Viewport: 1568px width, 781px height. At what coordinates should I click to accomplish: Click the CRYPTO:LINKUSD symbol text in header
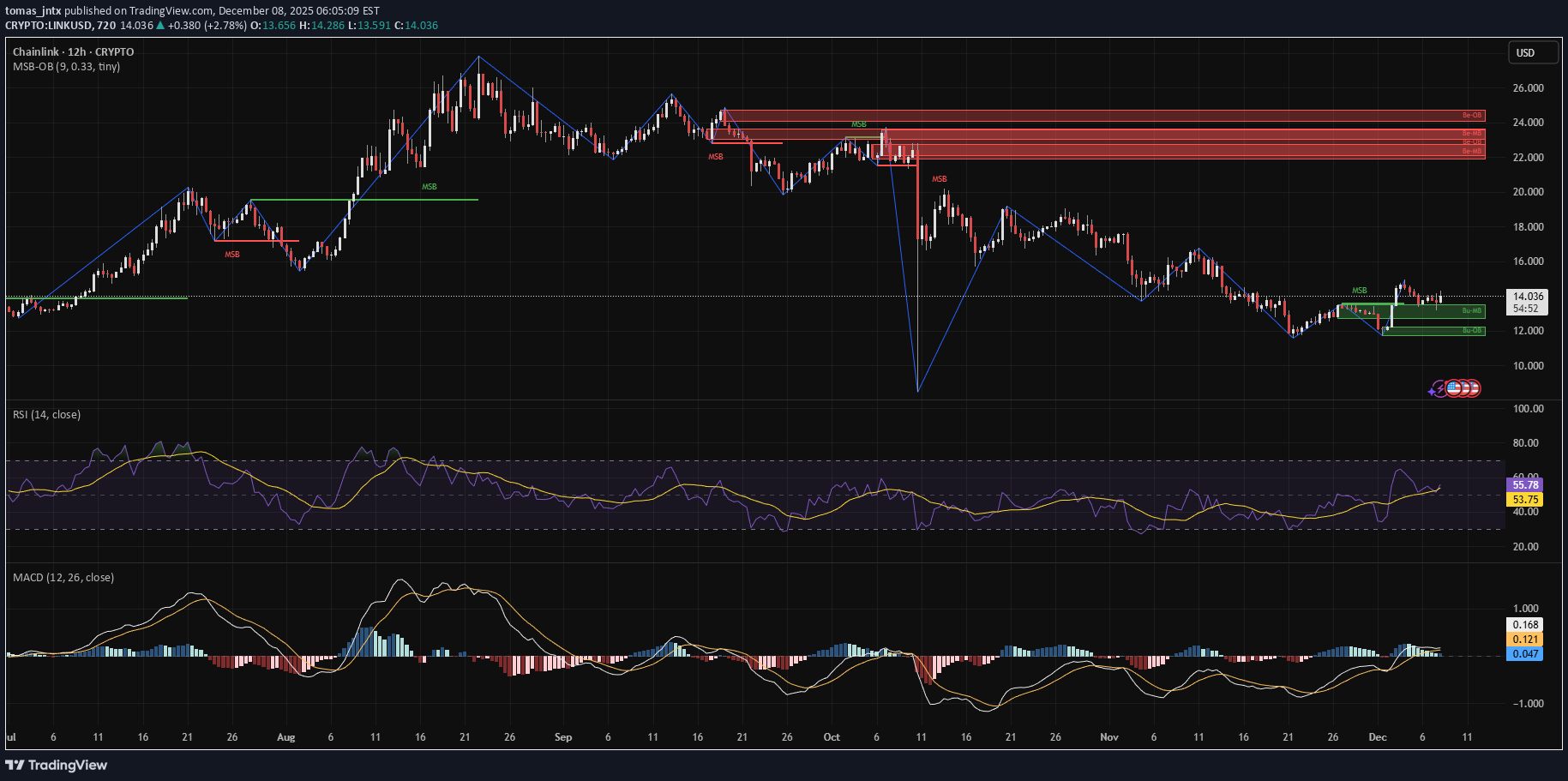click(48, 25)
